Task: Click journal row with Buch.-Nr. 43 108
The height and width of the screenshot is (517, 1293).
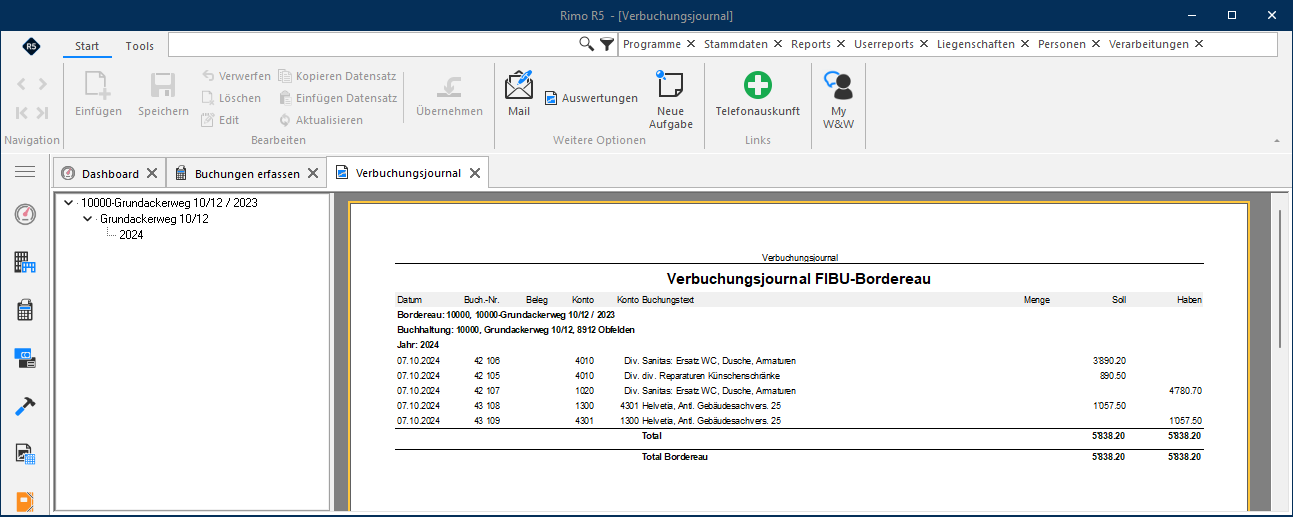Action: point(799,406)
